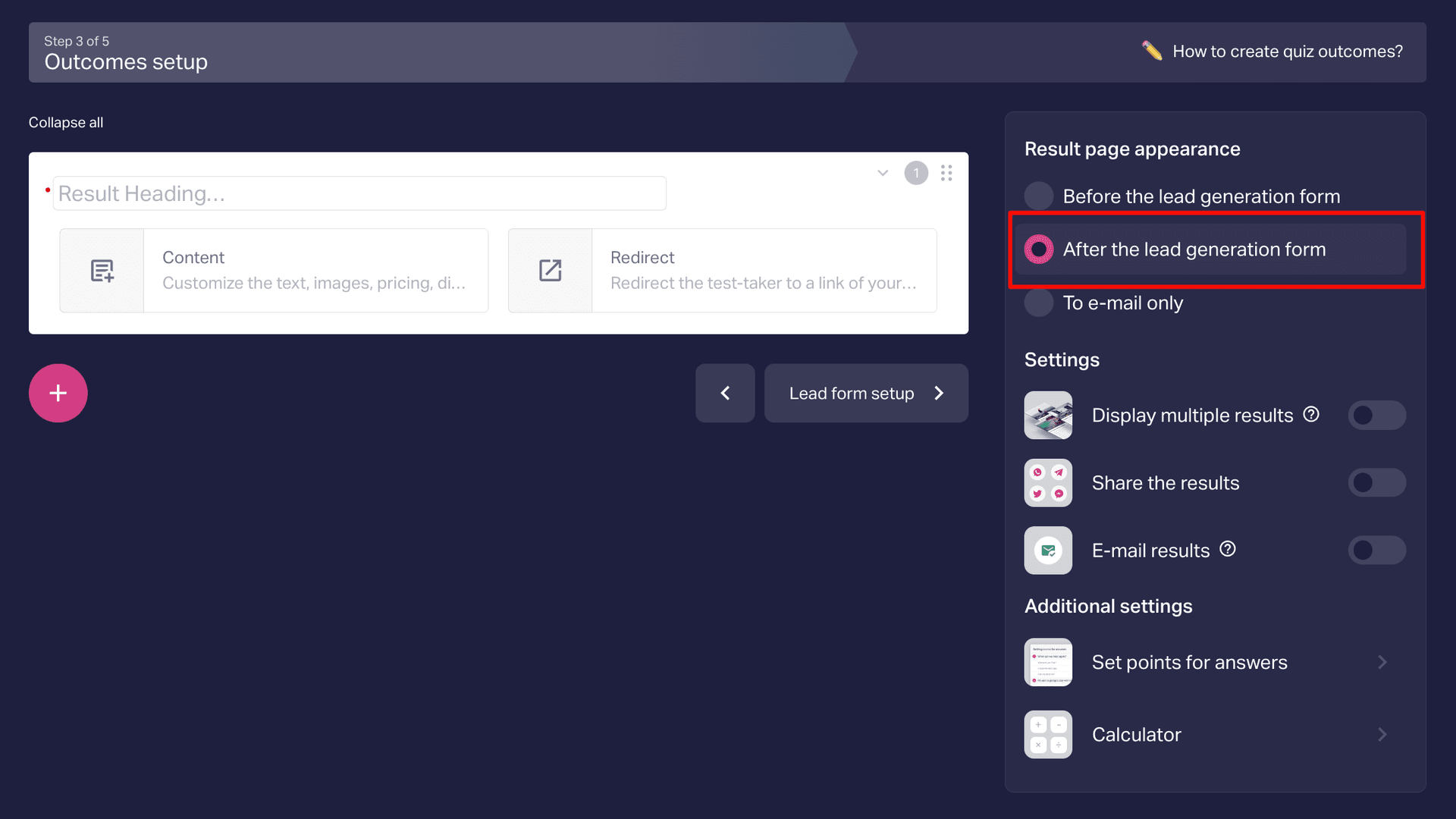Select Before the lead generation form option
The height and width of the screenshot is (819, 1456).
1182,196
